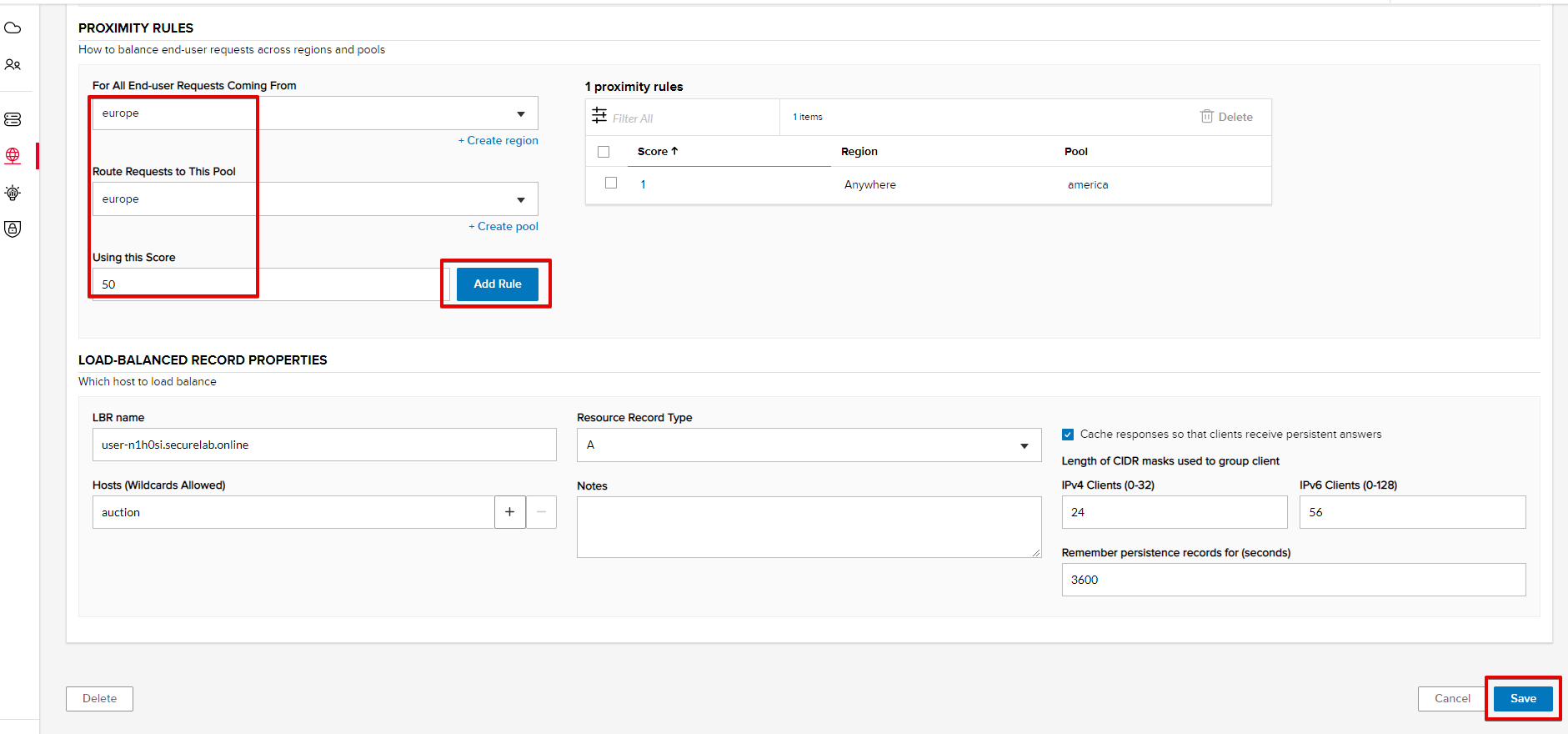
Task: Open the server stack icon in sidebar
Action: [x=13, y=119]
